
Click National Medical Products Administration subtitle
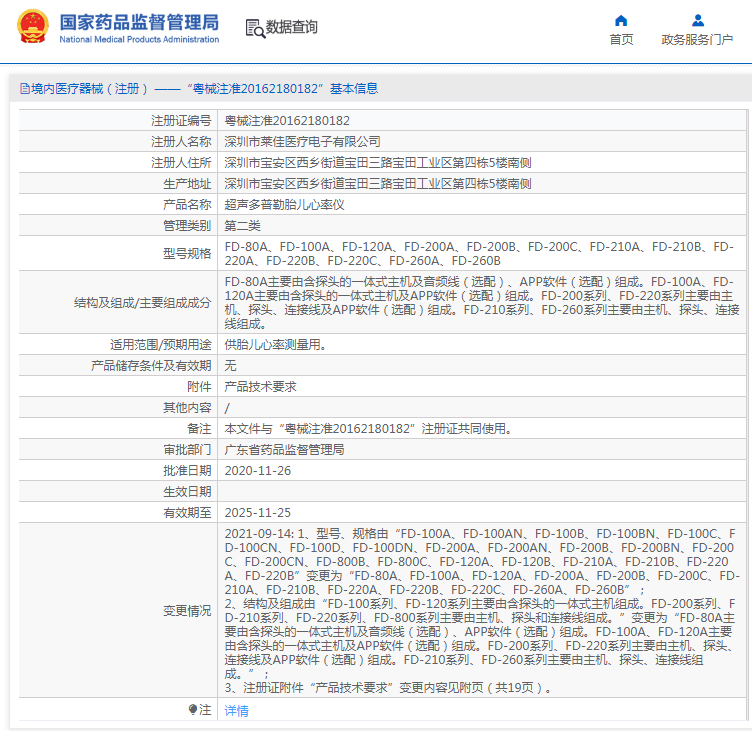[139, 39]
